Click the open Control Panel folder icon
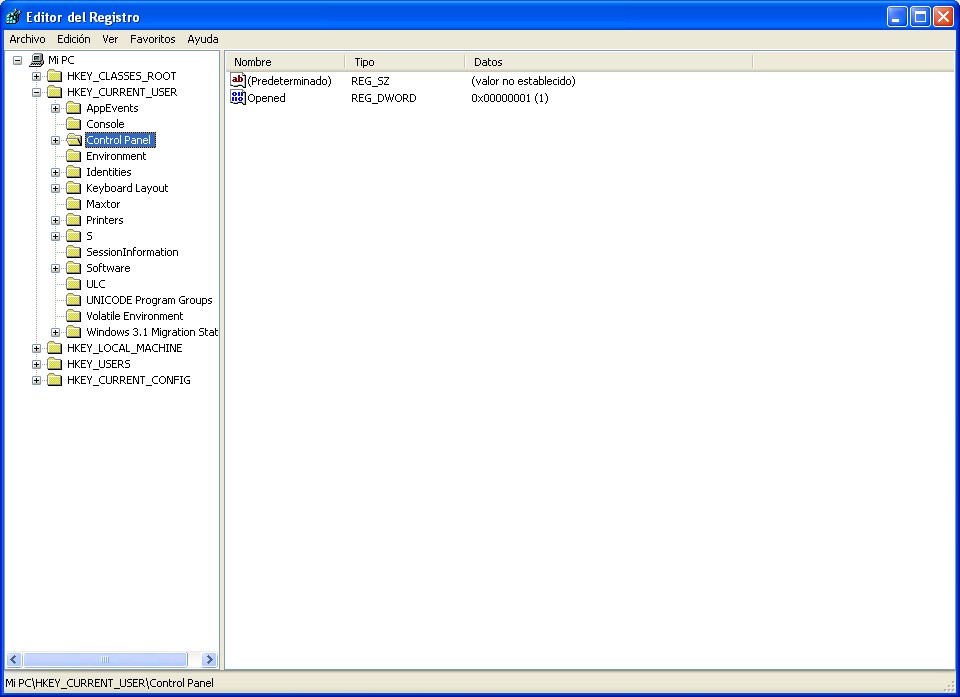This screenshot has width=960, height=697. tap(74, 140)
